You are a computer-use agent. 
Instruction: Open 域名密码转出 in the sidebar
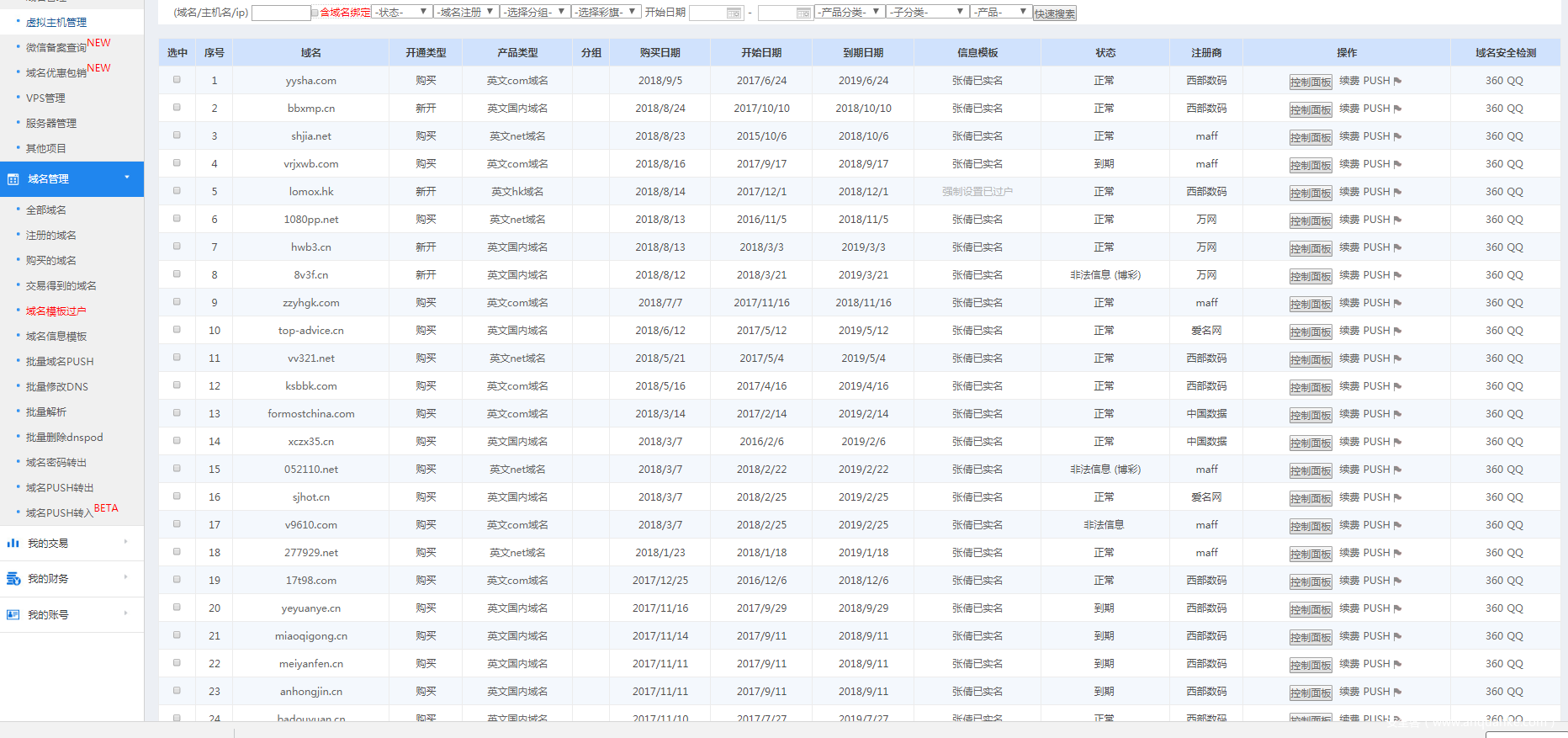coord(56,463)
